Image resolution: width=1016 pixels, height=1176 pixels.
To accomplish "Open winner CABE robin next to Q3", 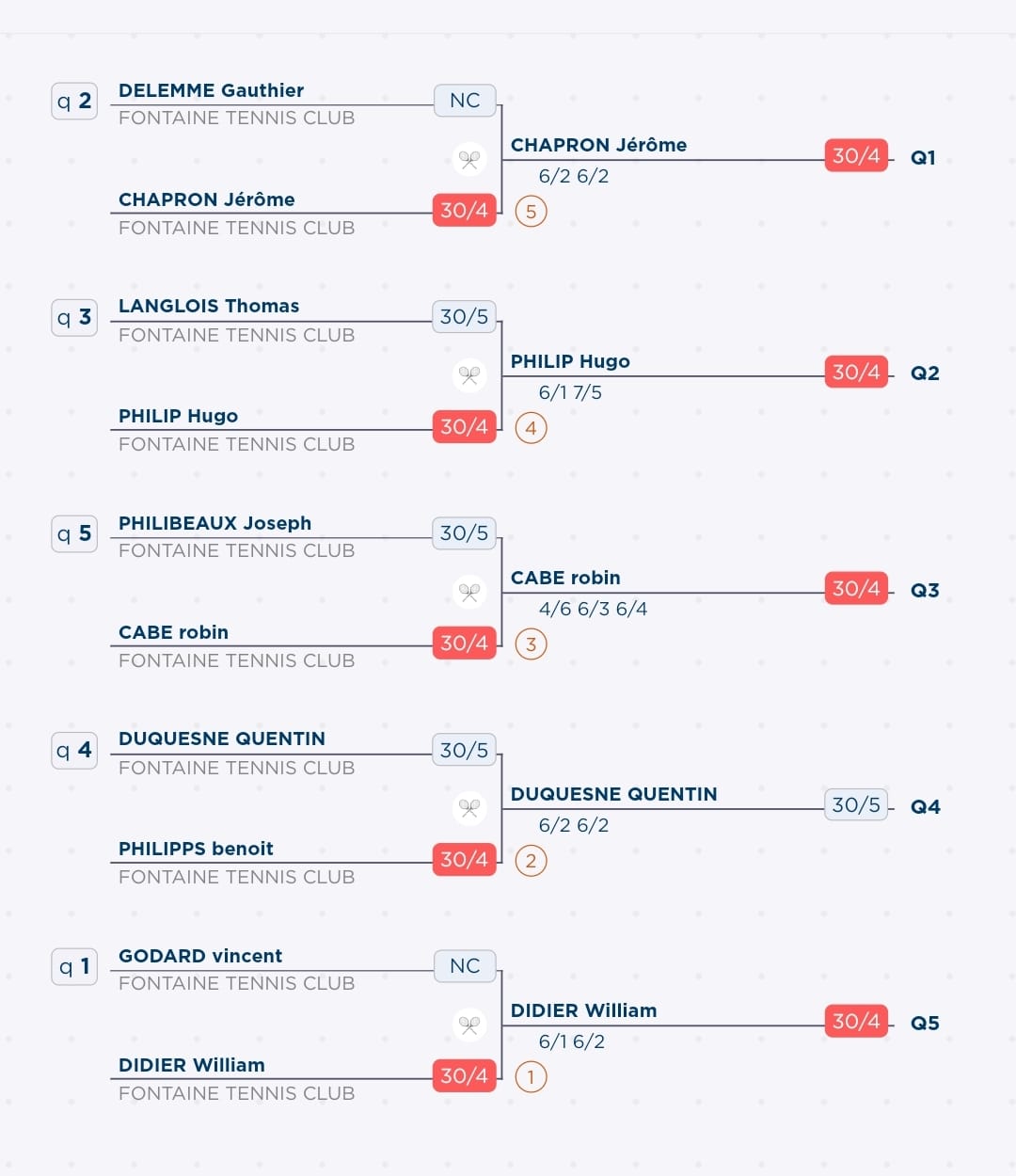I will 565,578.
